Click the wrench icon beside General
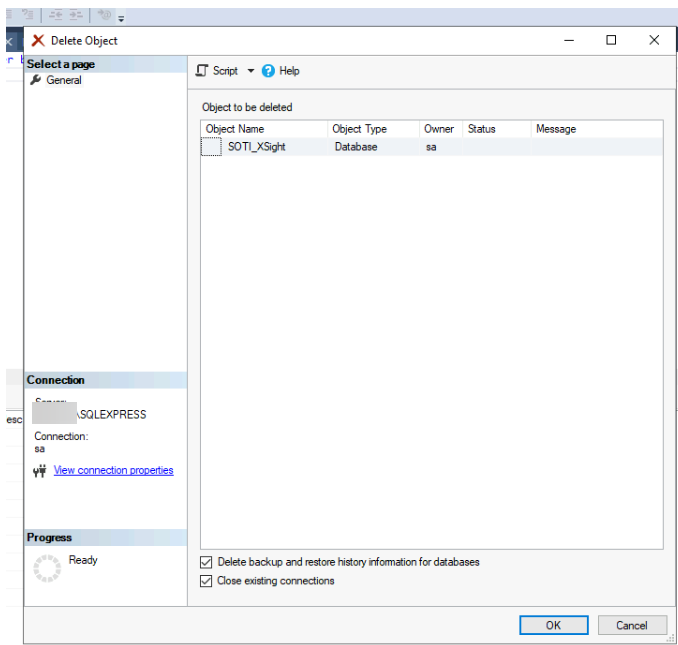The image size is (678, 645). [x=35, y=80]
